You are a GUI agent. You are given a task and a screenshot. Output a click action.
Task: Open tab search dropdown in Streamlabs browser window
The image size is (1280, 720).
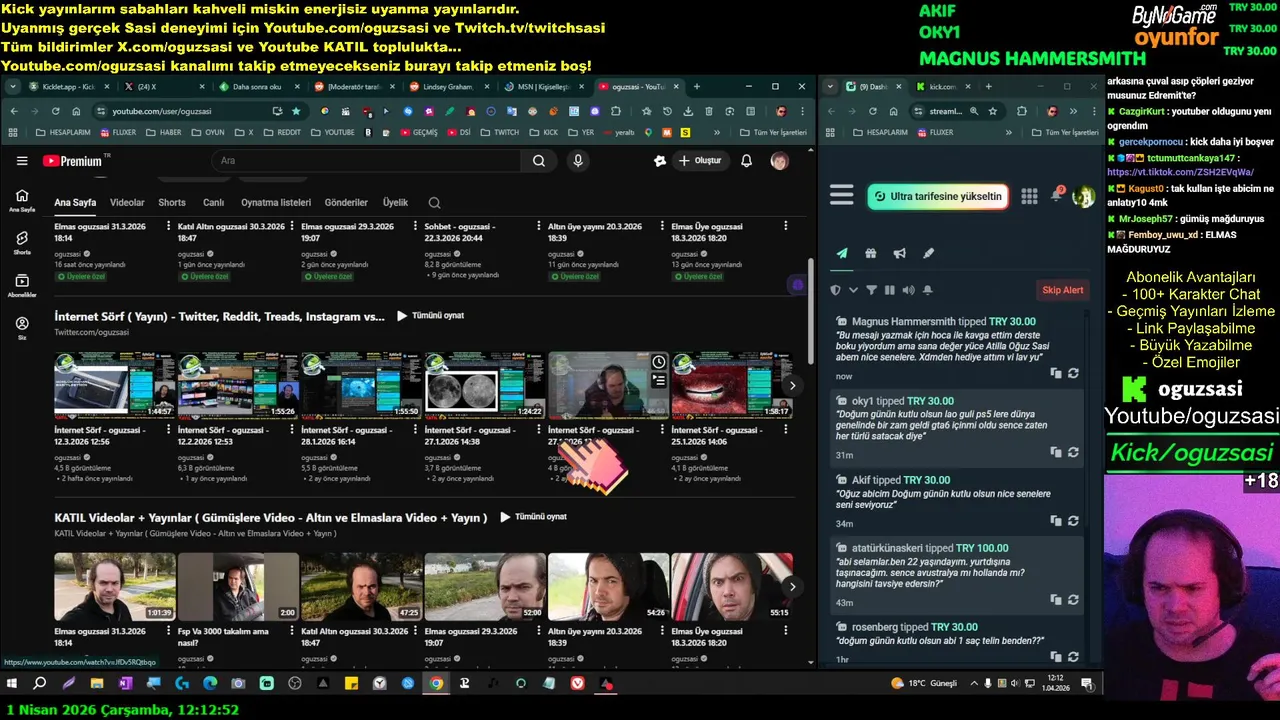pos(830,87)
